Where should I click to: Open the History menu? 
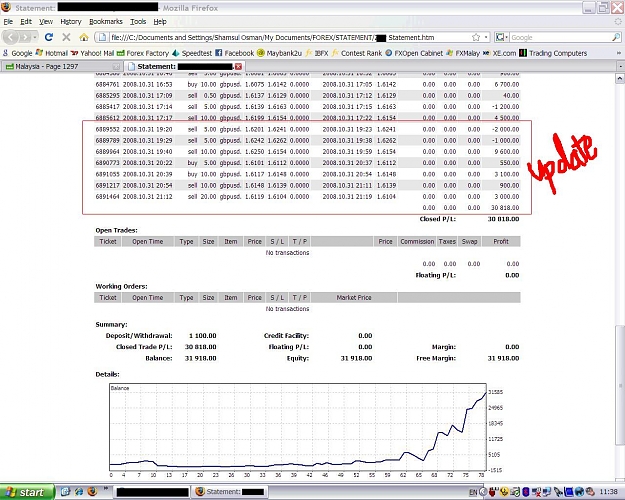[x=71, y=22]
